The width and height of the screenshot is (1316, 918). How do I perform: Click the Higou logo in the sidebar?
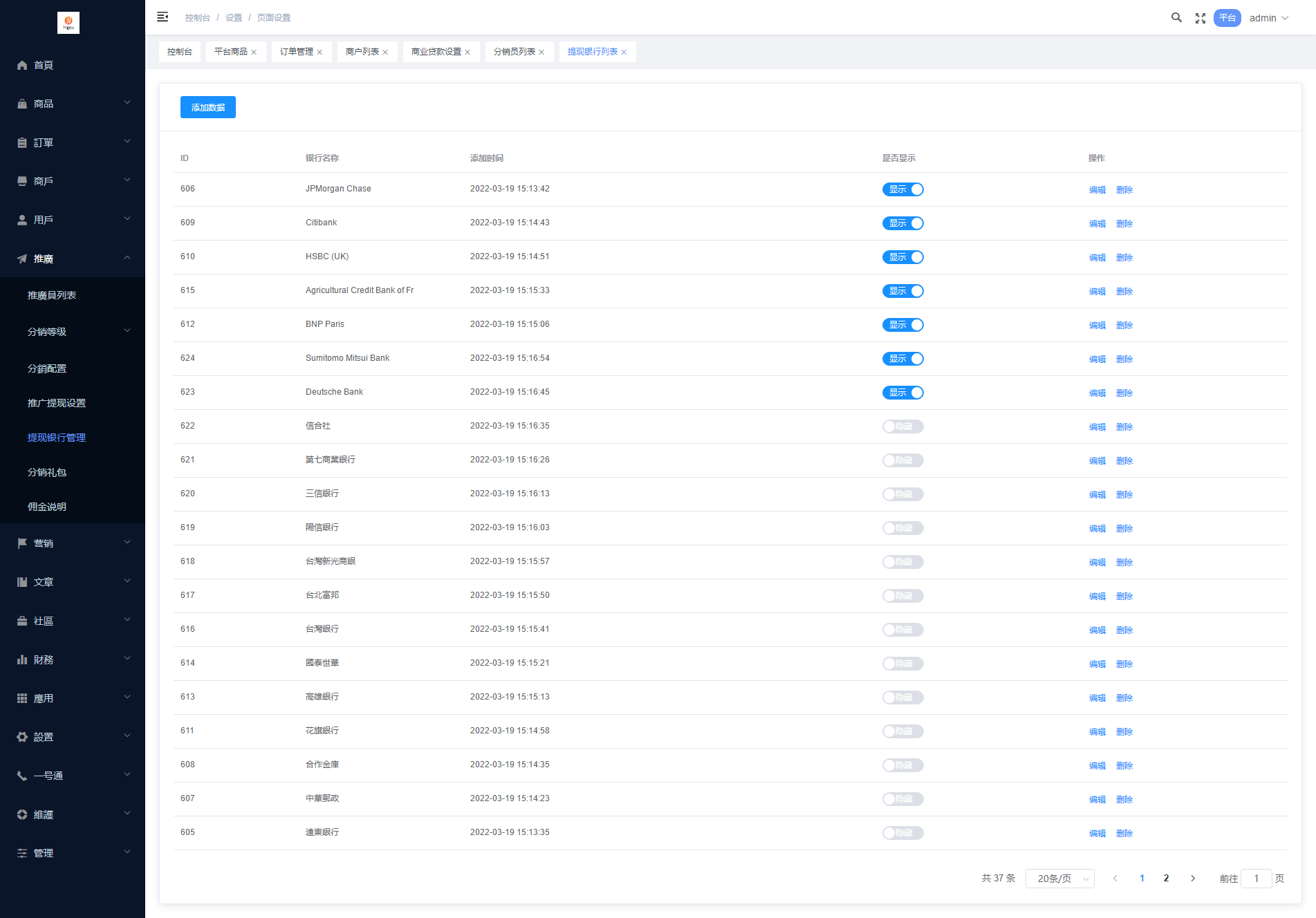[x=68, y=23]
